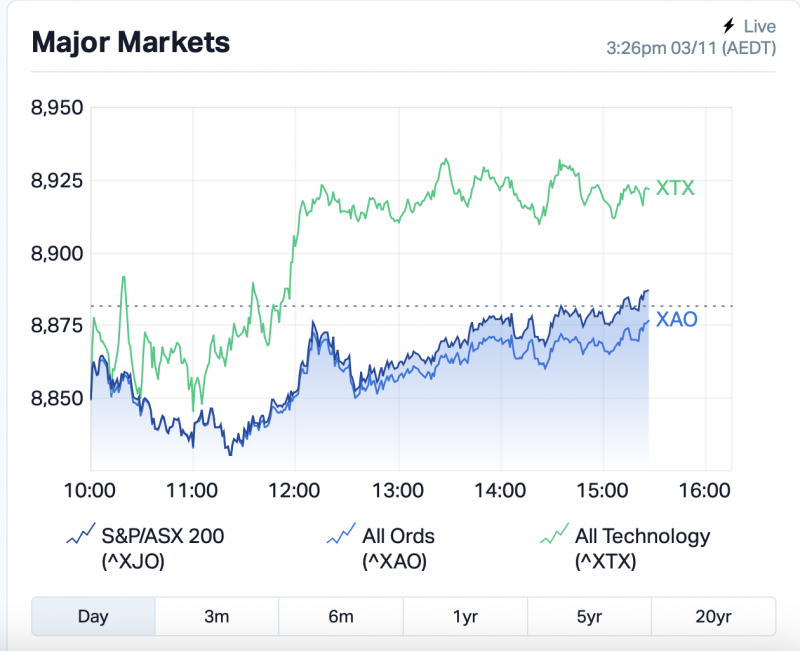
Task: Click the Major Markets heading
Action: pos(131,42)
